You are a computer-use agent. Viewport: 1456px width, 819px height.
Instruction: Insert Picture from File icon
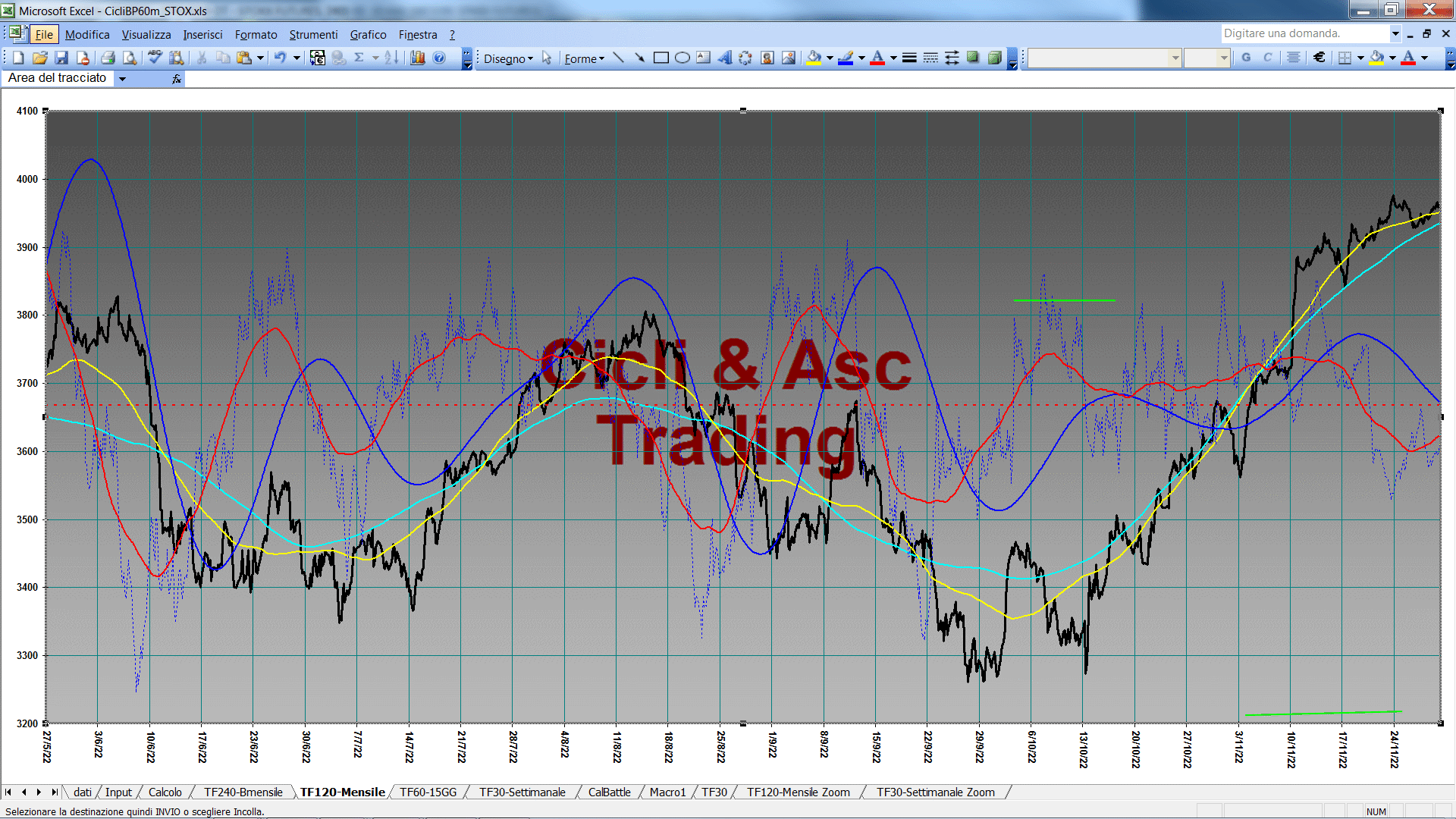click(789, 58)
